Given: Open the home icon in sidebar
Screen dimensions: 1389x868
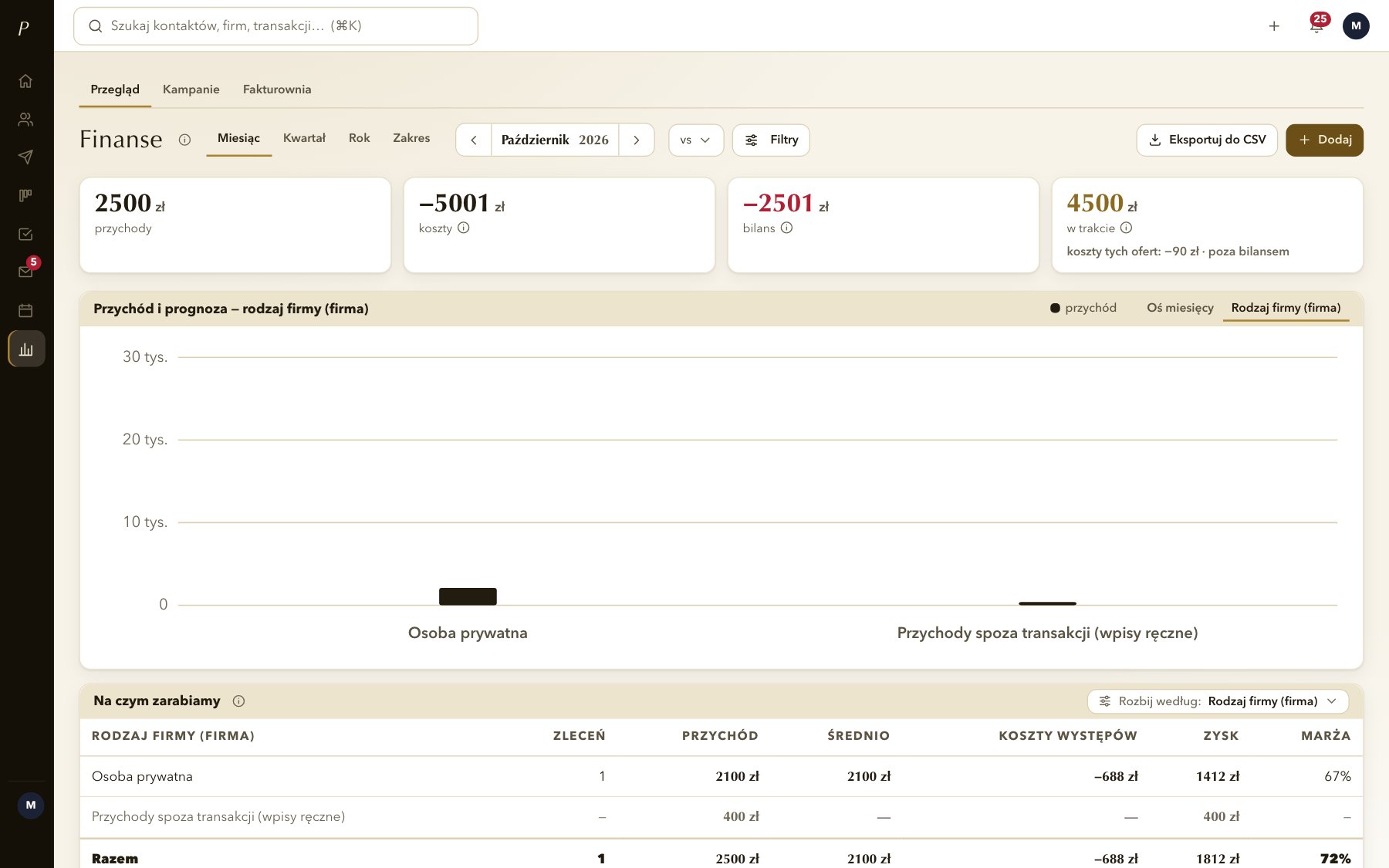Looking at the screenshot, I should (x=25, y=81).
